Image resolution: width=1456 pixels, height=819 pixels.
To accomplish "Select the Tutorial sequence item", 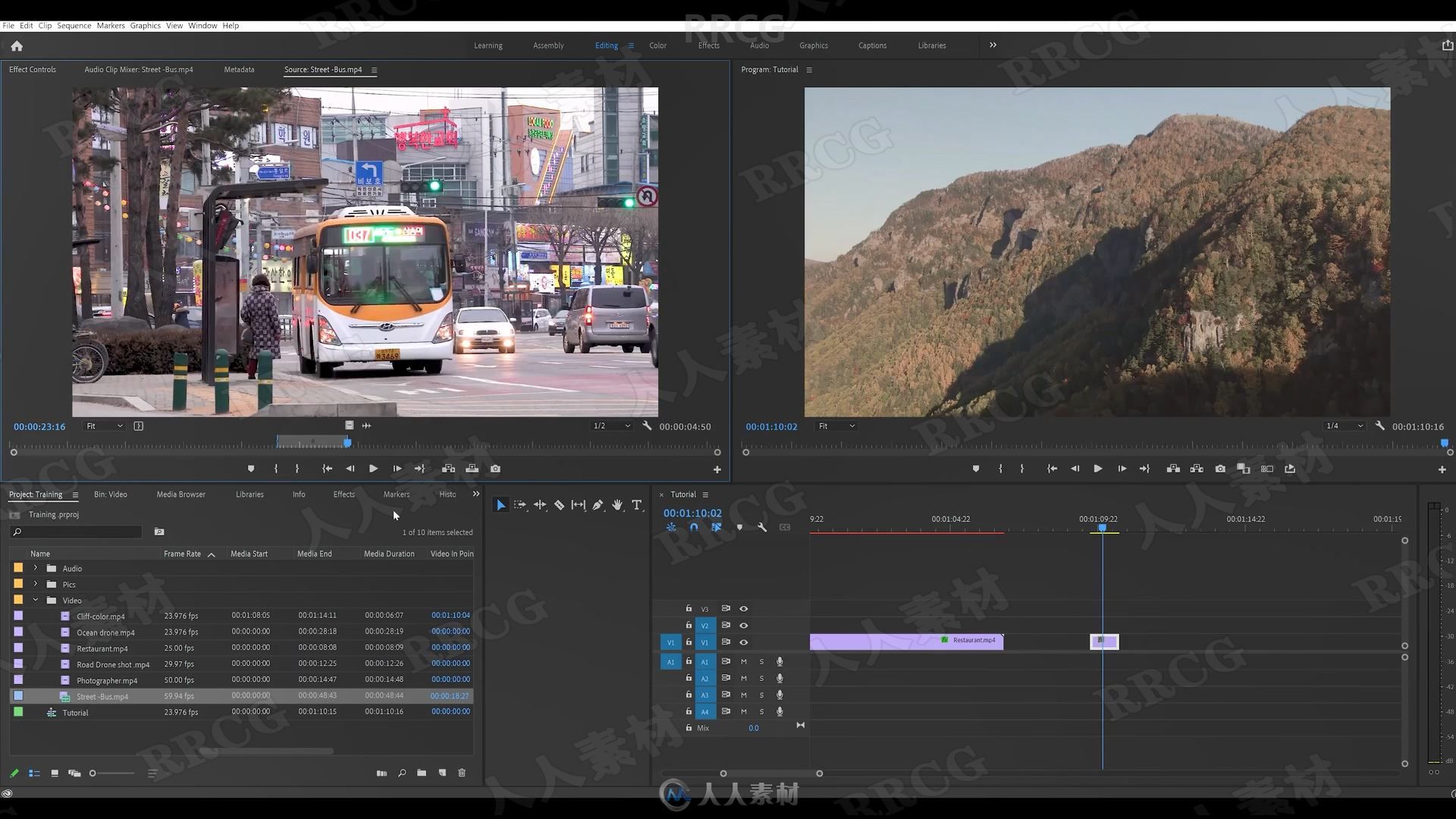I will tap(75, 713).
